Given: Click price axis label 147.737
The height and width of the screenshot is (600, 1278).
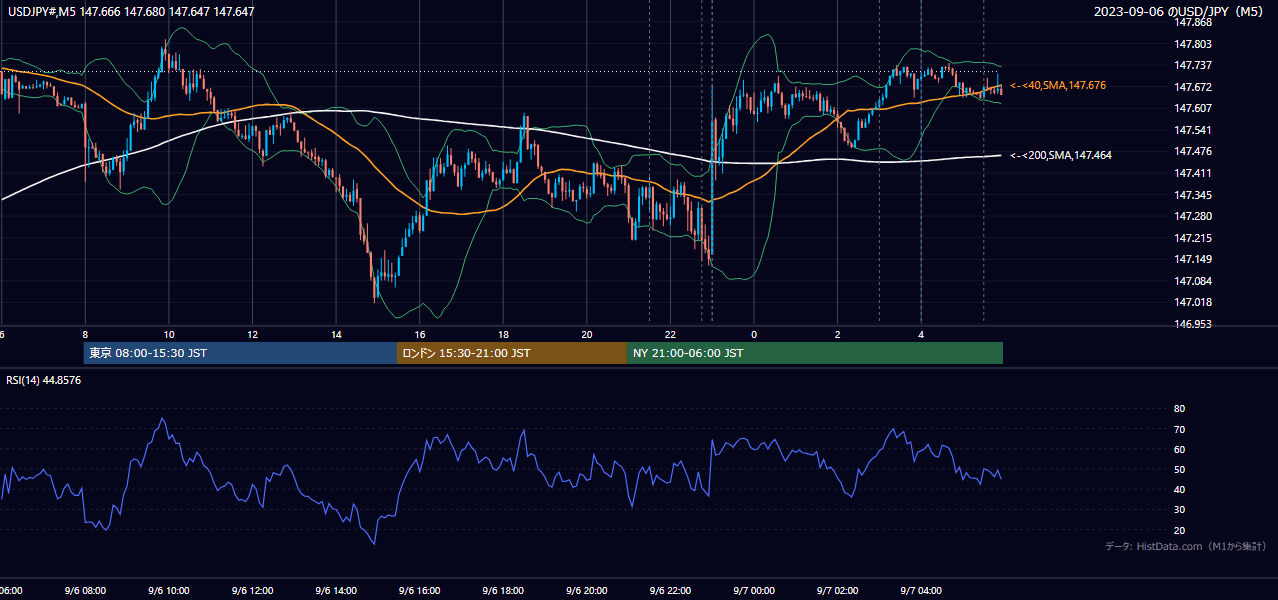Looking at the screenshot, I should point(1194,66).
